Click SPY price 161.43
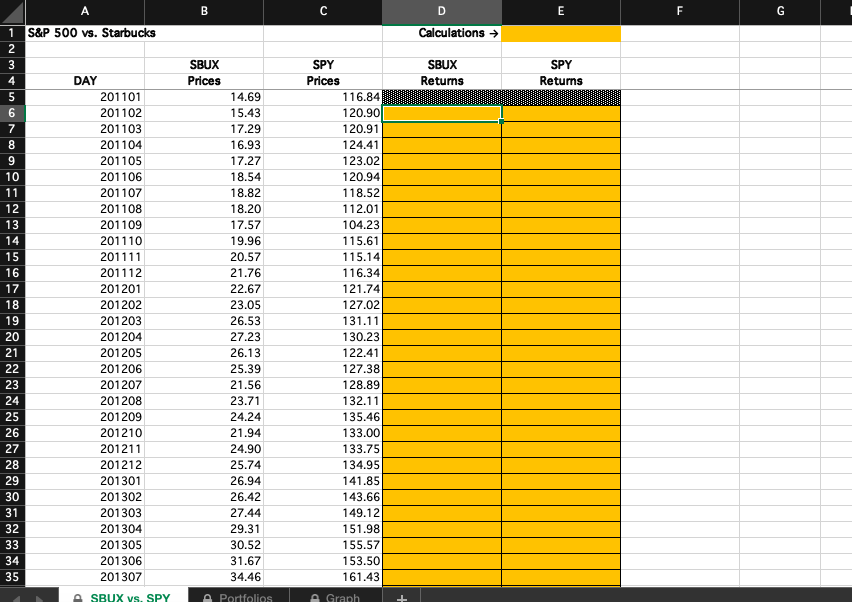Screen dimensions: 852x602 point(323,577)
